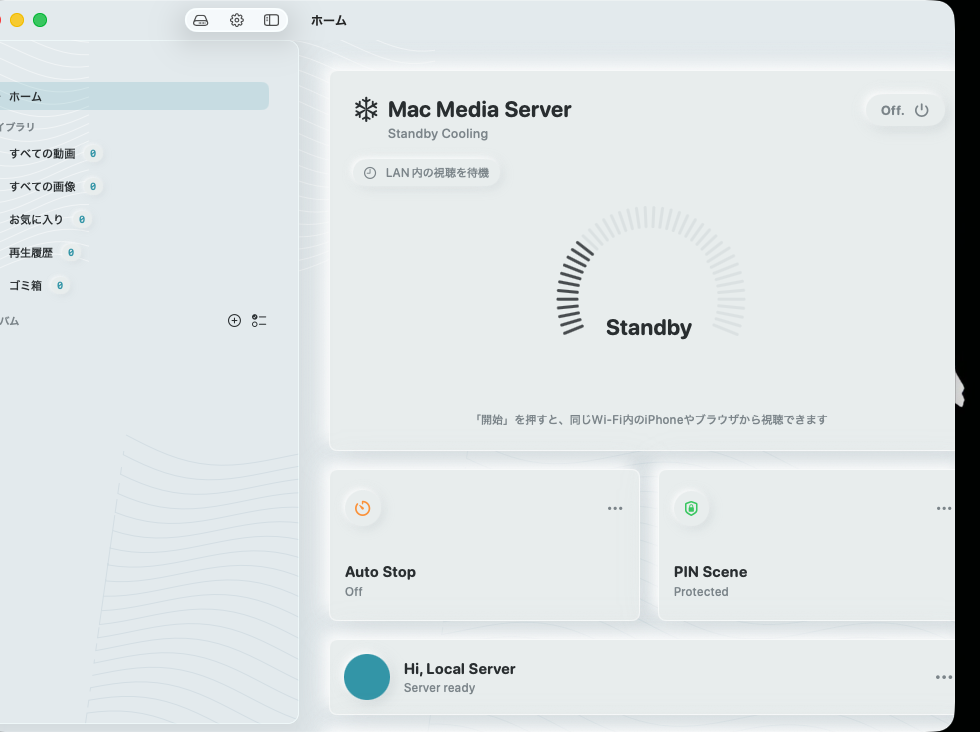Open the Auto Stop card's more options
980x732 pixels.
(x=615, y=508)
